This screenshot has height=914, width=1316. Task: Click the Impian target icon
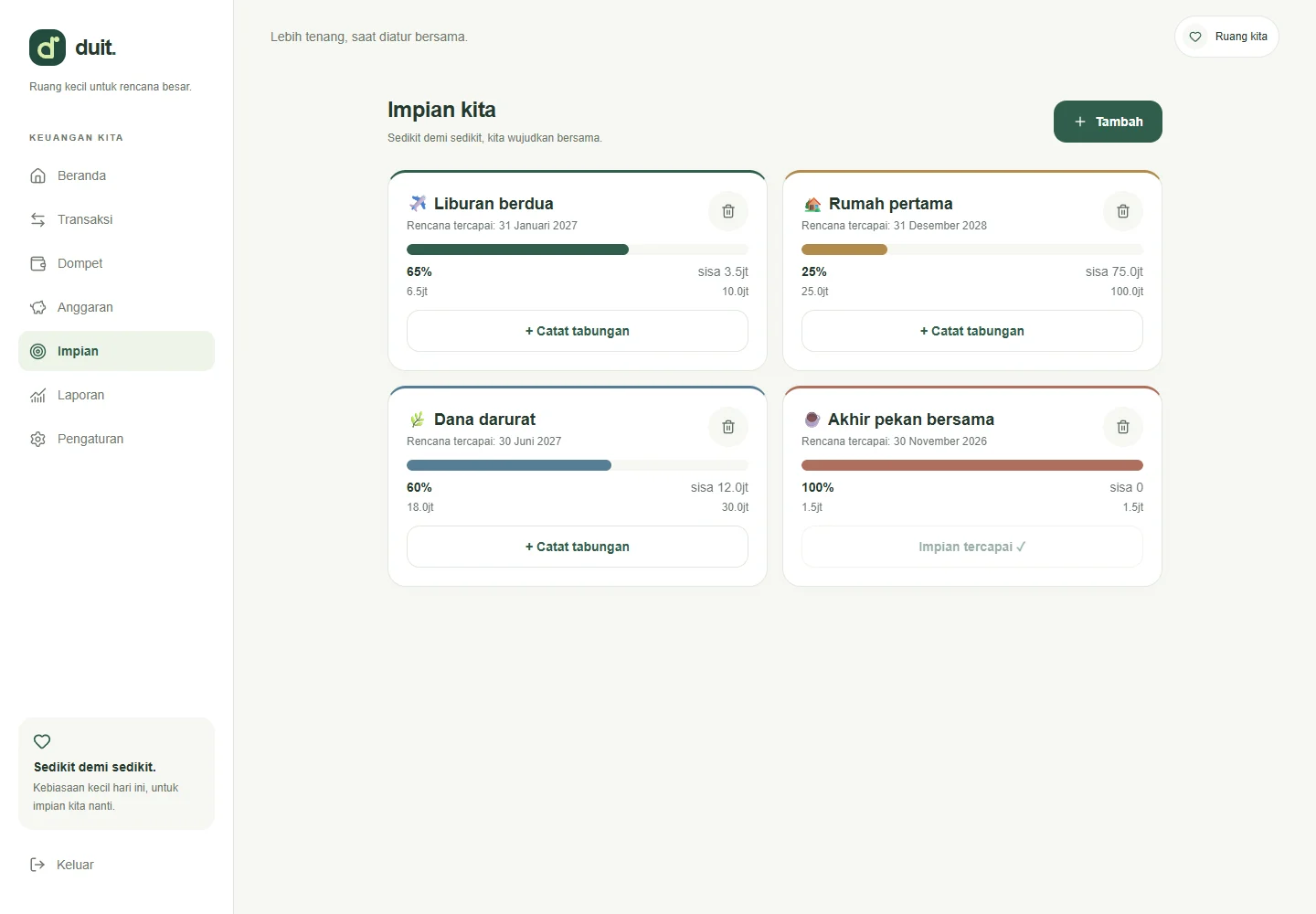click(38, 351)
